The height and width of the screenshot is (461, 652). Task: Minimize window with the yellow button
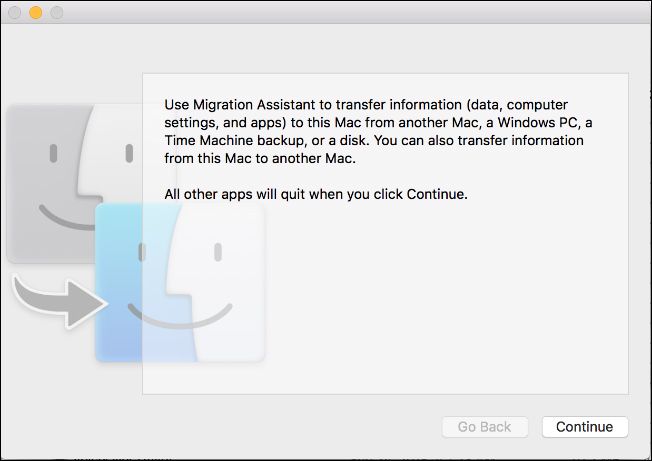(x=35, y=12)
